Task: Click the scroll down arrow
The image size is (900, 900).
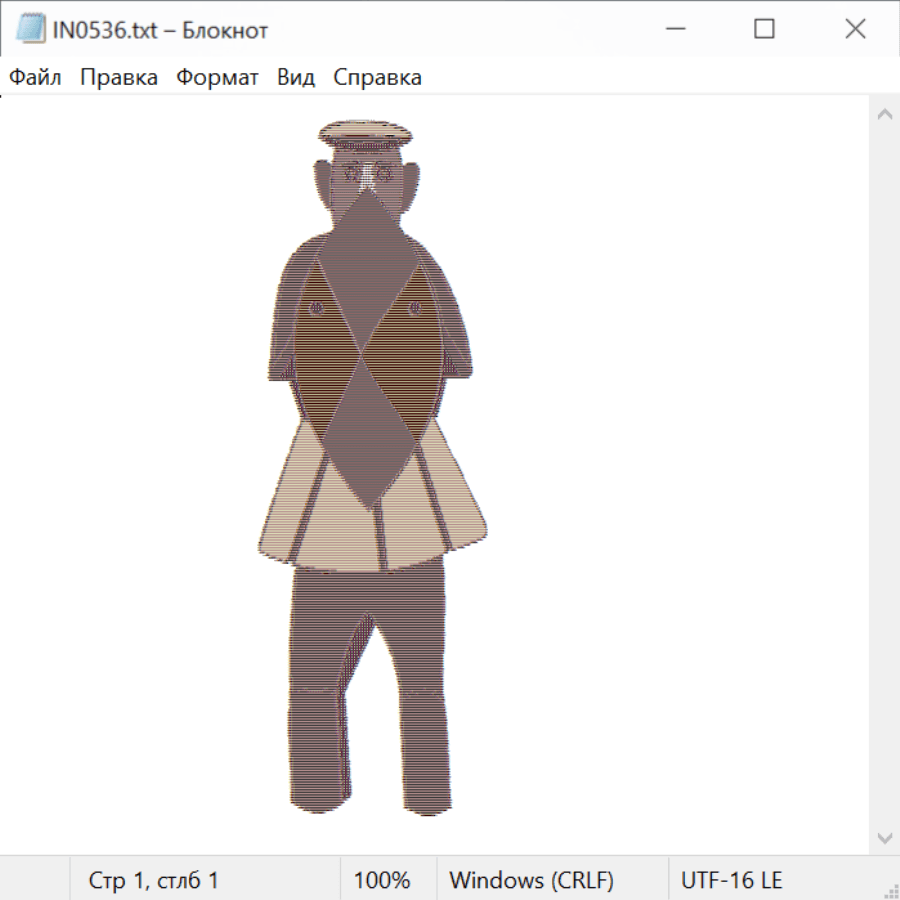Action: tap(884, 837)
